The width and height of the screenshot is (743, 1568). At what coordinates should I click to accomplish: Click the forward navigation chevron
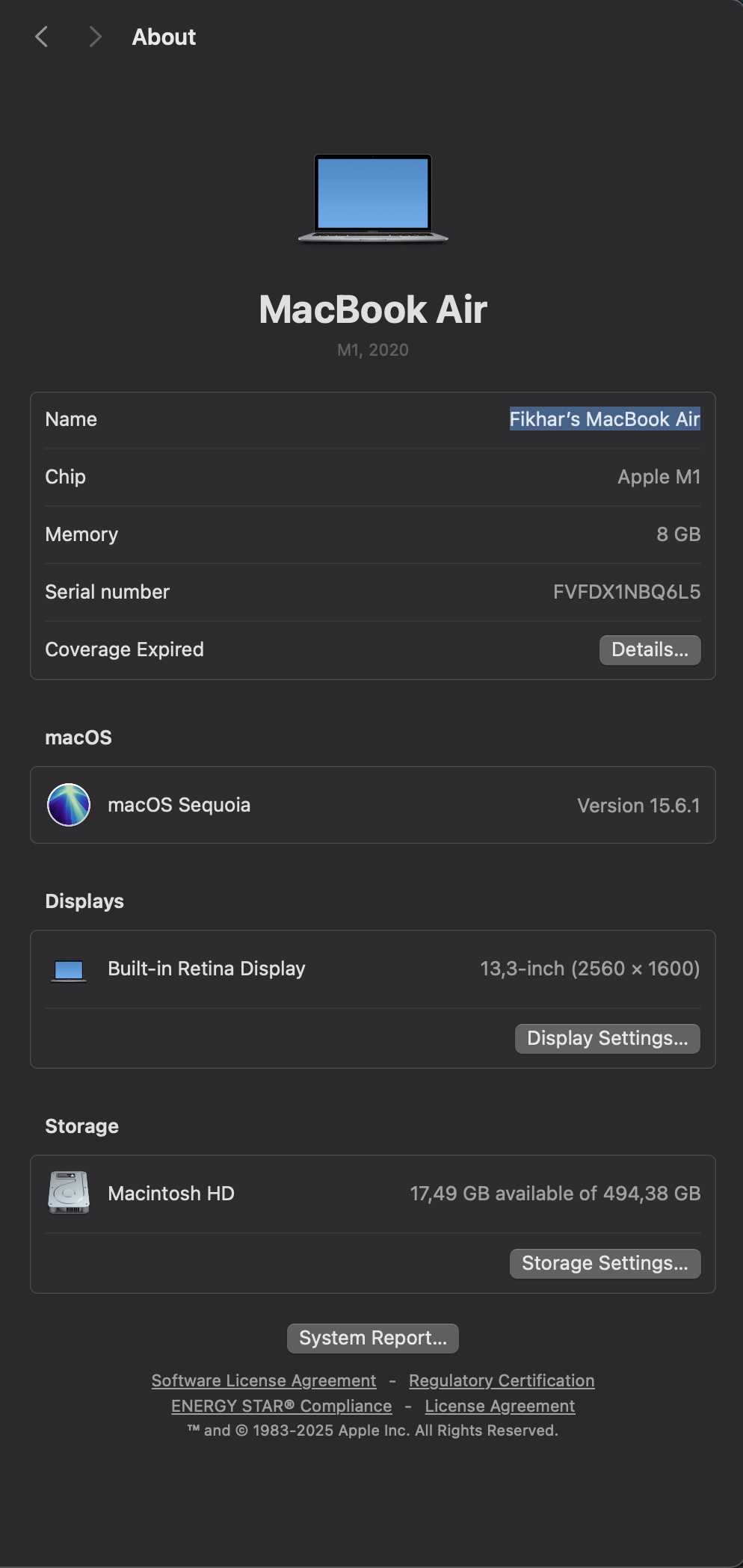pyautogui.click(x=94, y=37)
